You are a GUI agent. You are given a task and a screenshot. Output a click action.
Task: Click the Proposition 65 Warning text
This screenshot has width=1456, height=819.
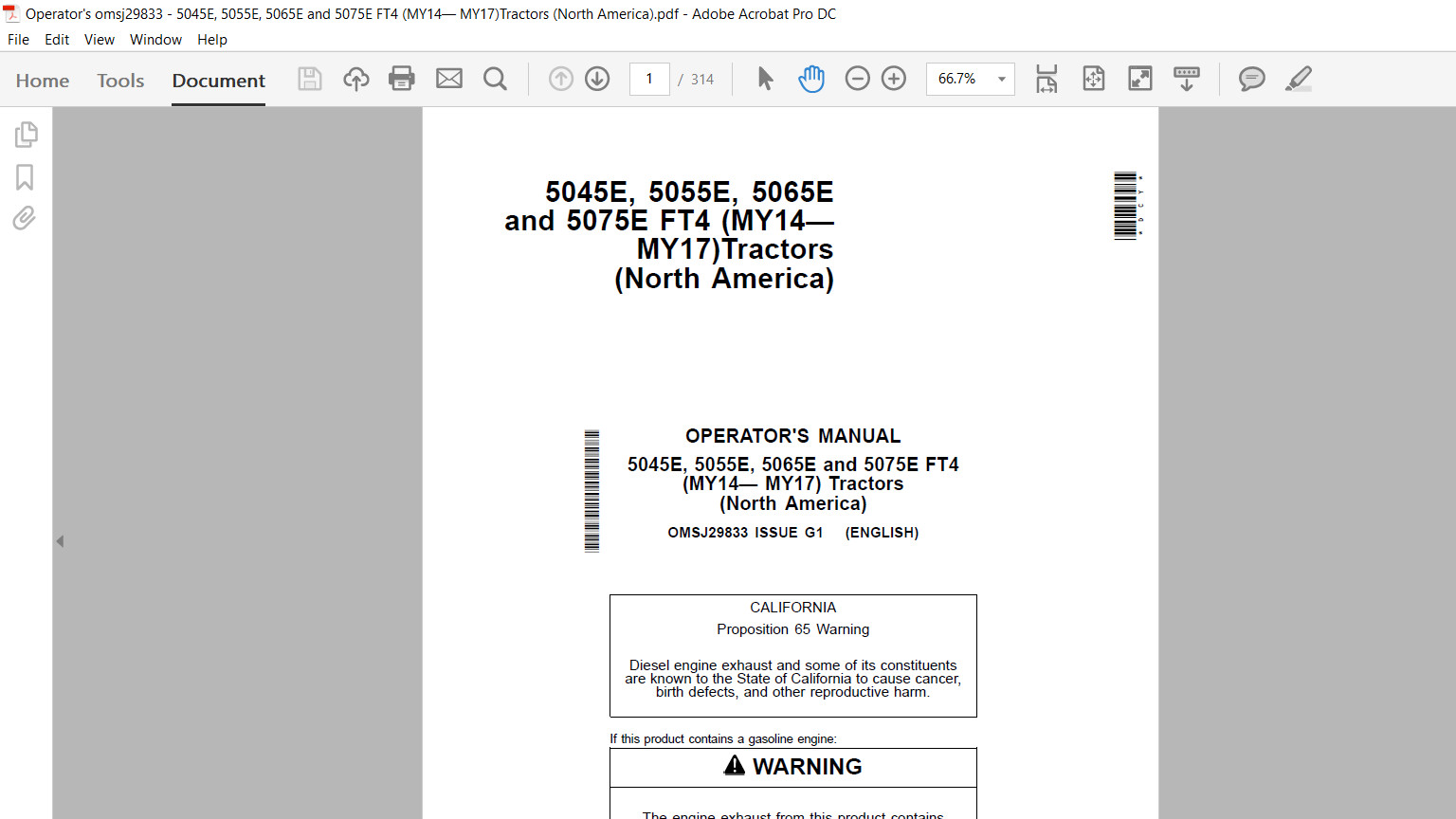click(x=793, y=629)
